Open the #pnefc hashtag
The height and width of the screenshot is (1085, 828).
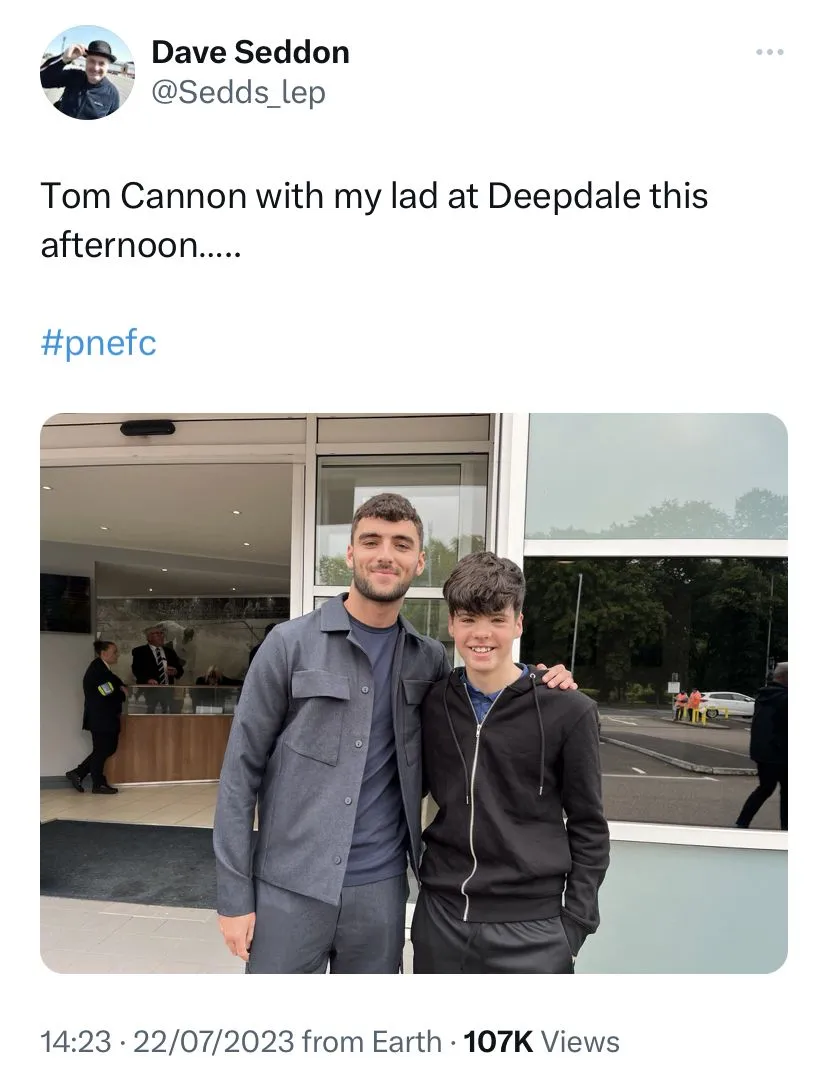(x=98, y=344)
